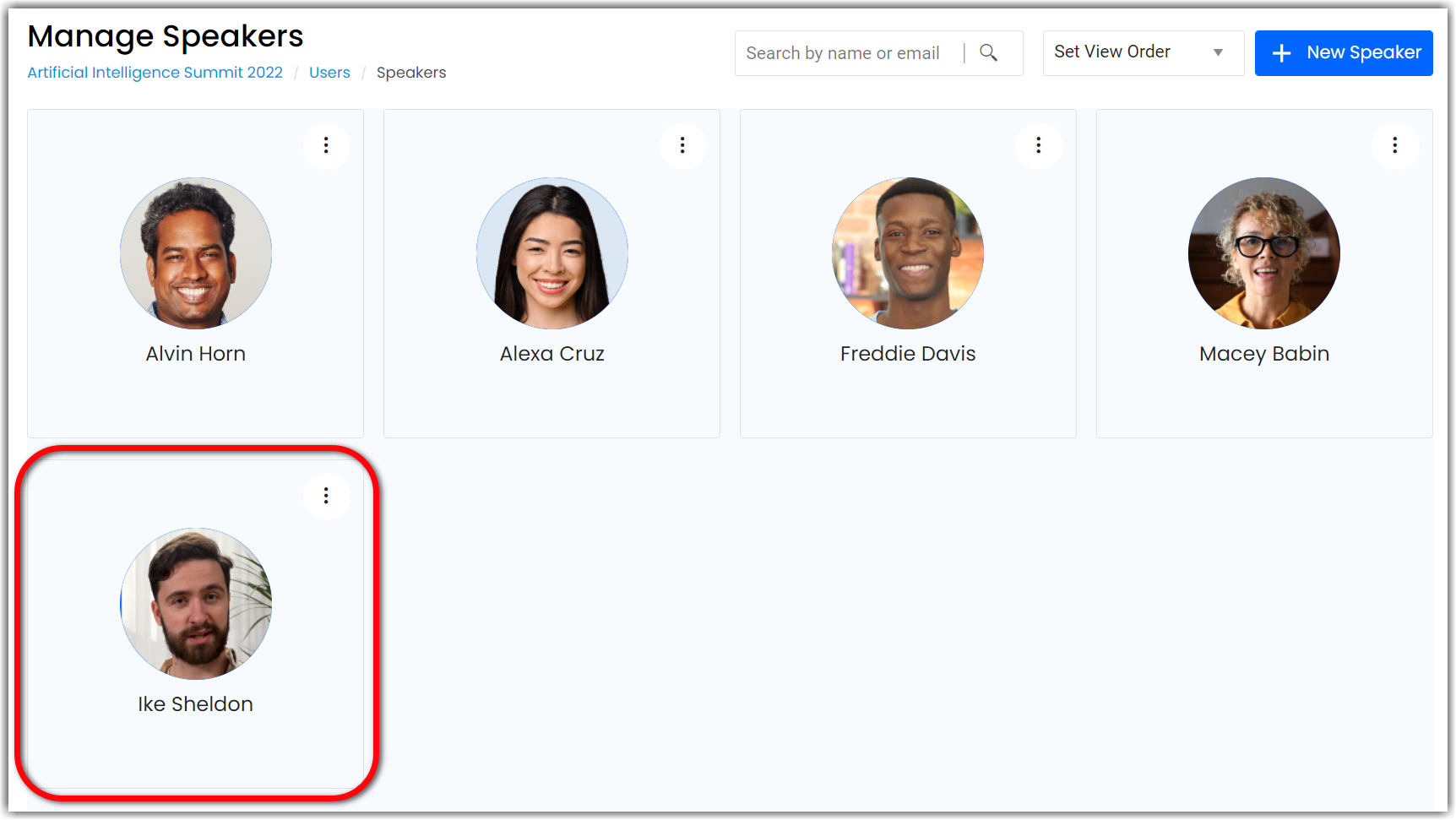Select Freddie Davis's profile photo
The image size is (1456, 820).
click(908, 253)
